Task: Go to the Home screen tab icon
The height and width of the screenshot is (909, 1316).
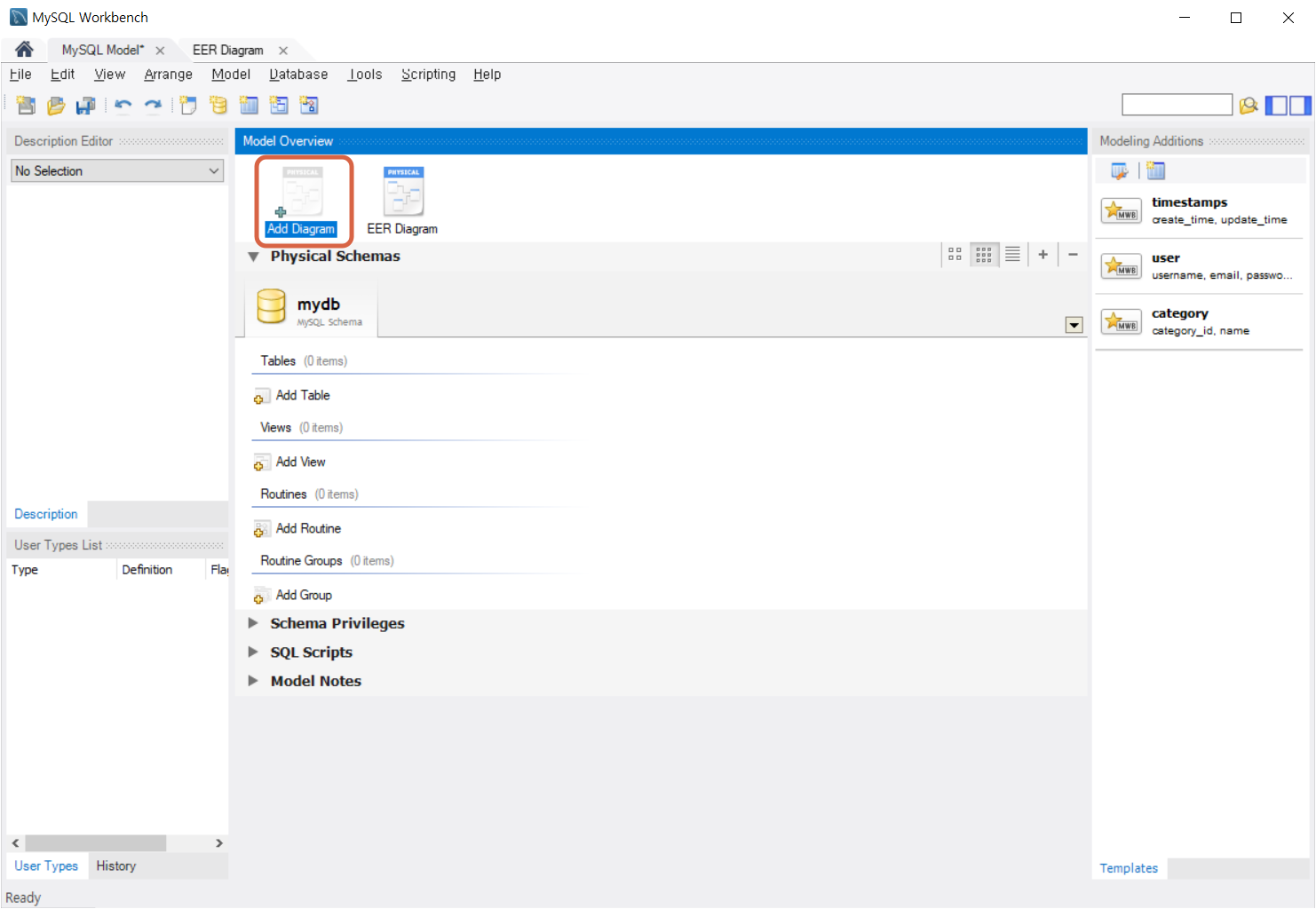Action: point(24,50)
